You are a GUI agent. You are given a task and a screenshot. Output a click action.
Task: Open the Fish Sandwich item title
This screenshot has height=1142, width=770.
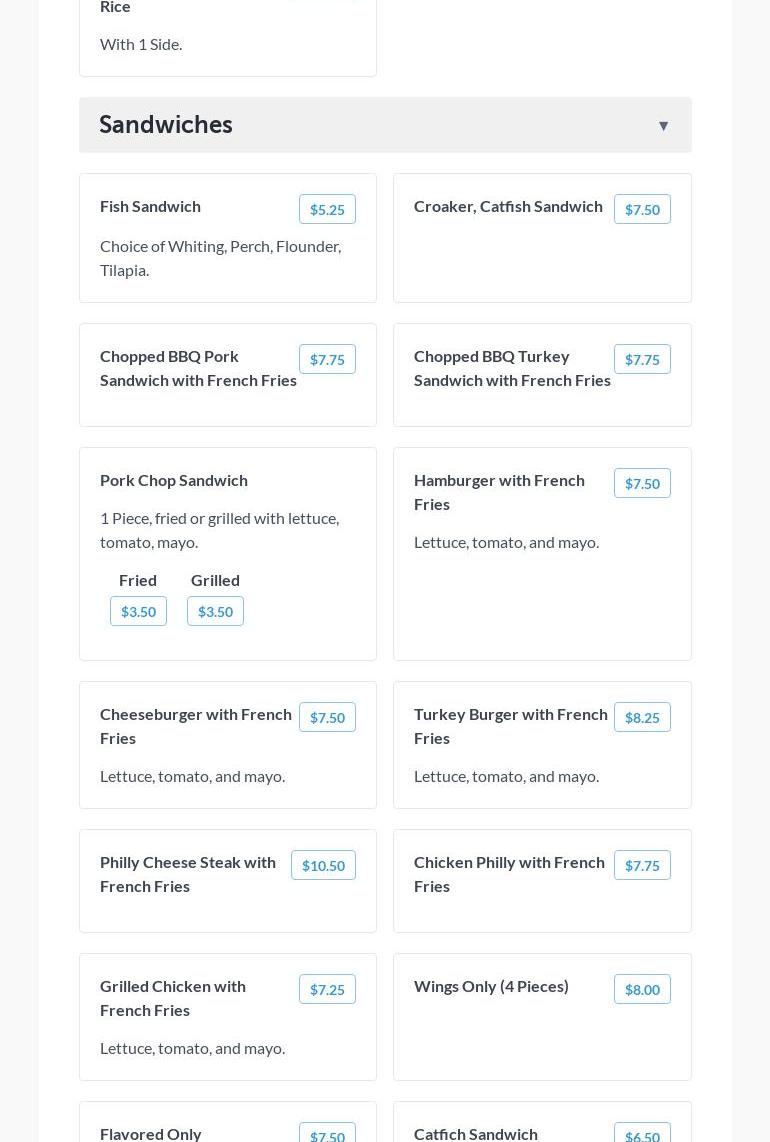click(150, 206)
